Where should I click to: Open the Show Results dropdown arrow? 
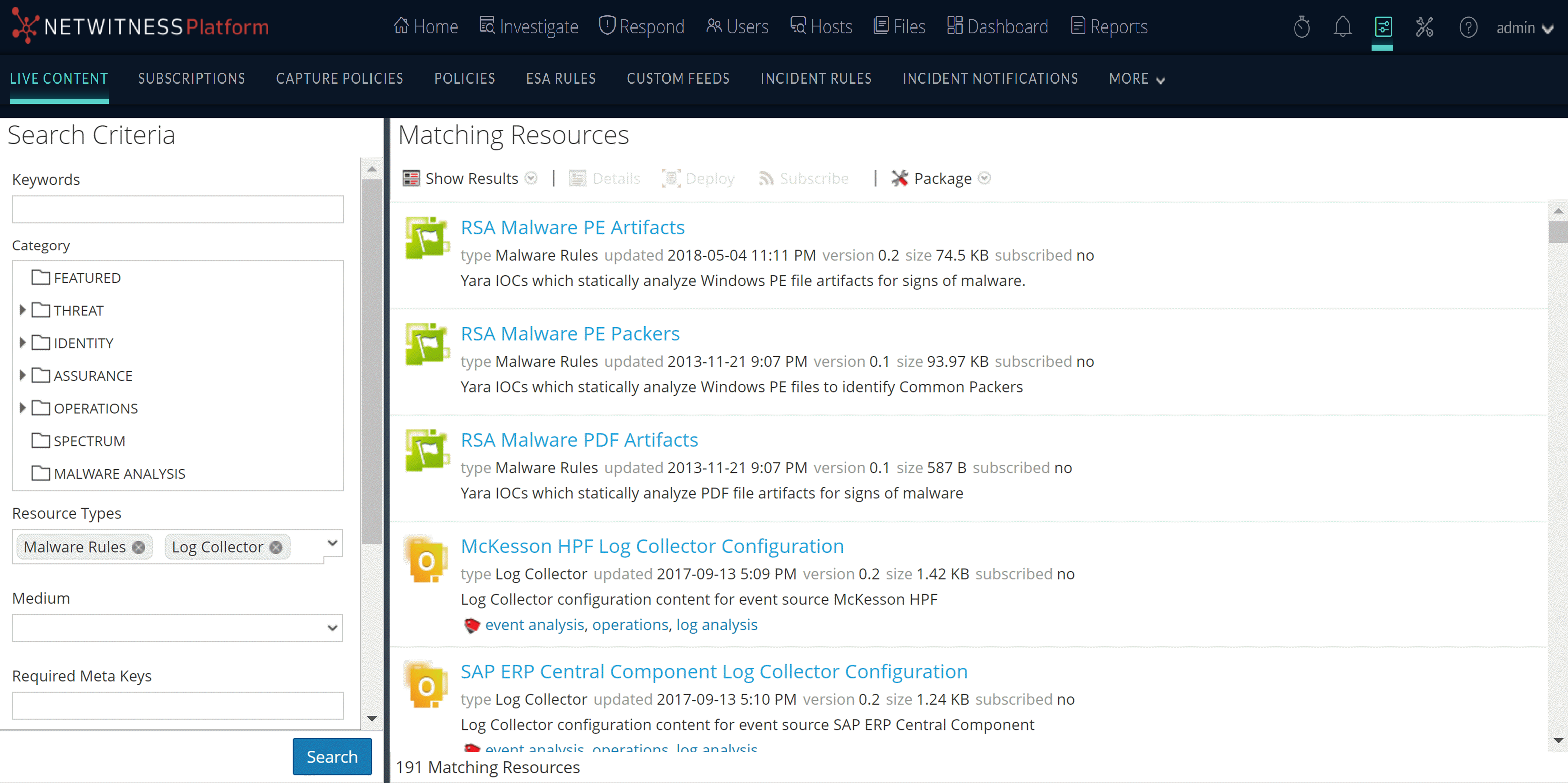[531, 178]
